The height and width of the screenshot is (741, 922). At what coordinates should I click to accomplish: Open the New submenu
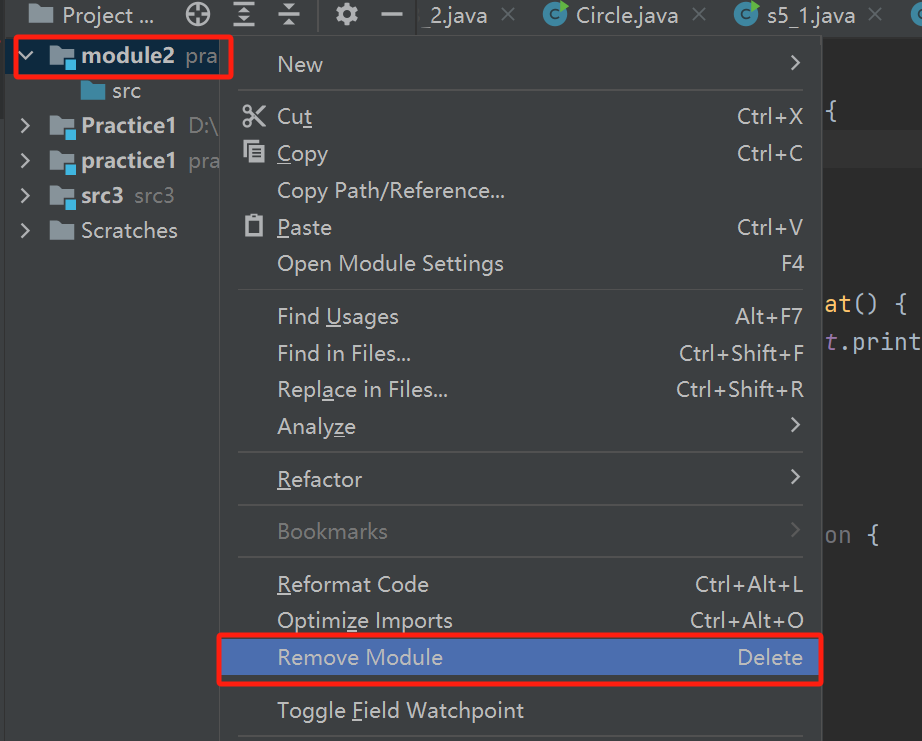point(300,64)
